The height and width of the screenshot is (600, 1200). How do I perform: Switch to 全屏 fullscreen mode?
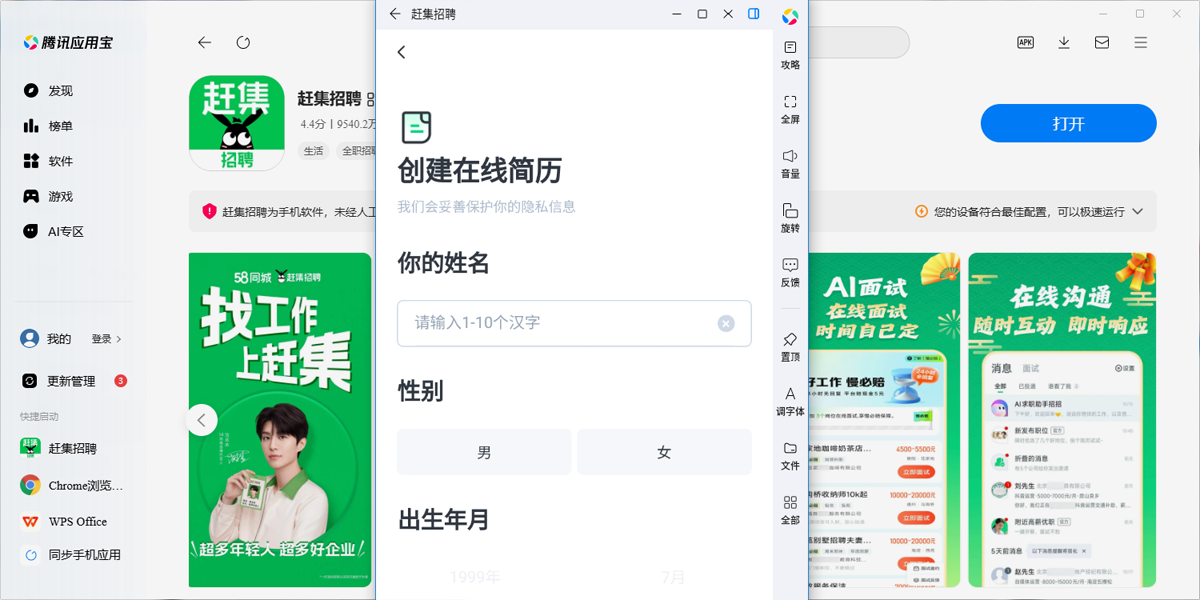click(x=790, y=109)
